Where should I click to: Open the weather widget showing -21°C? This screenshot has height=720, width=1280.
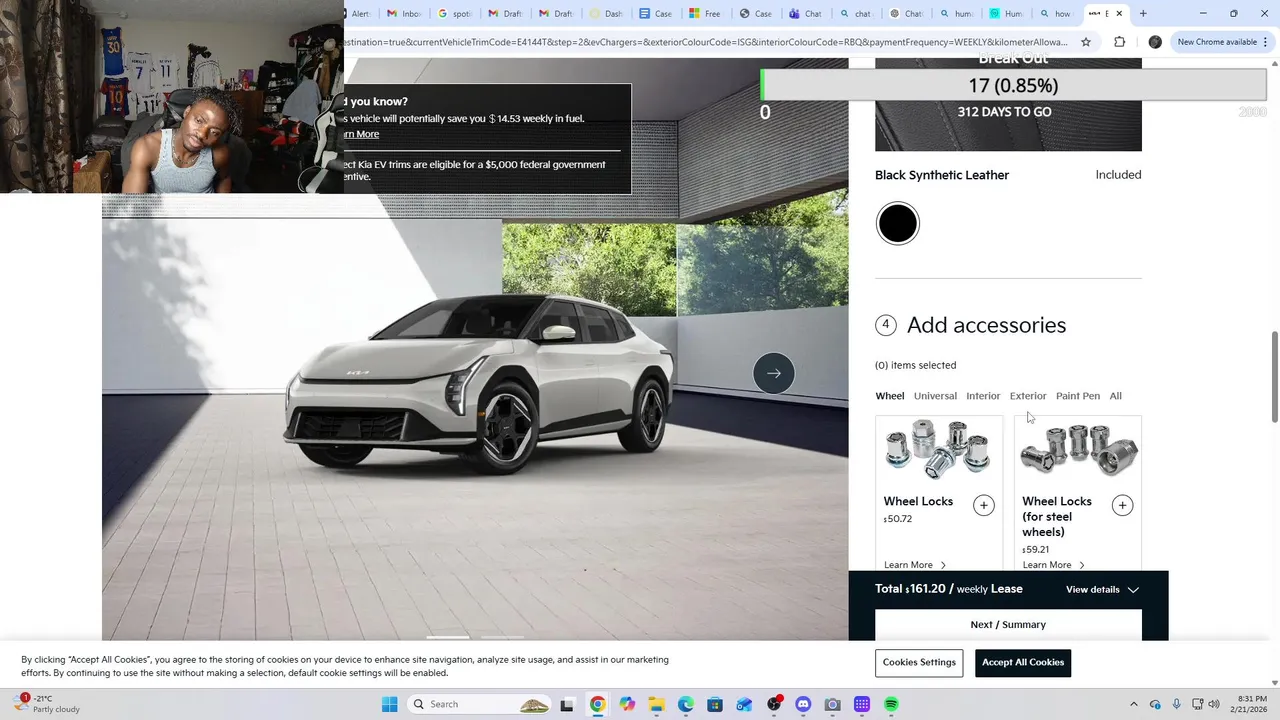click(45, 704)
